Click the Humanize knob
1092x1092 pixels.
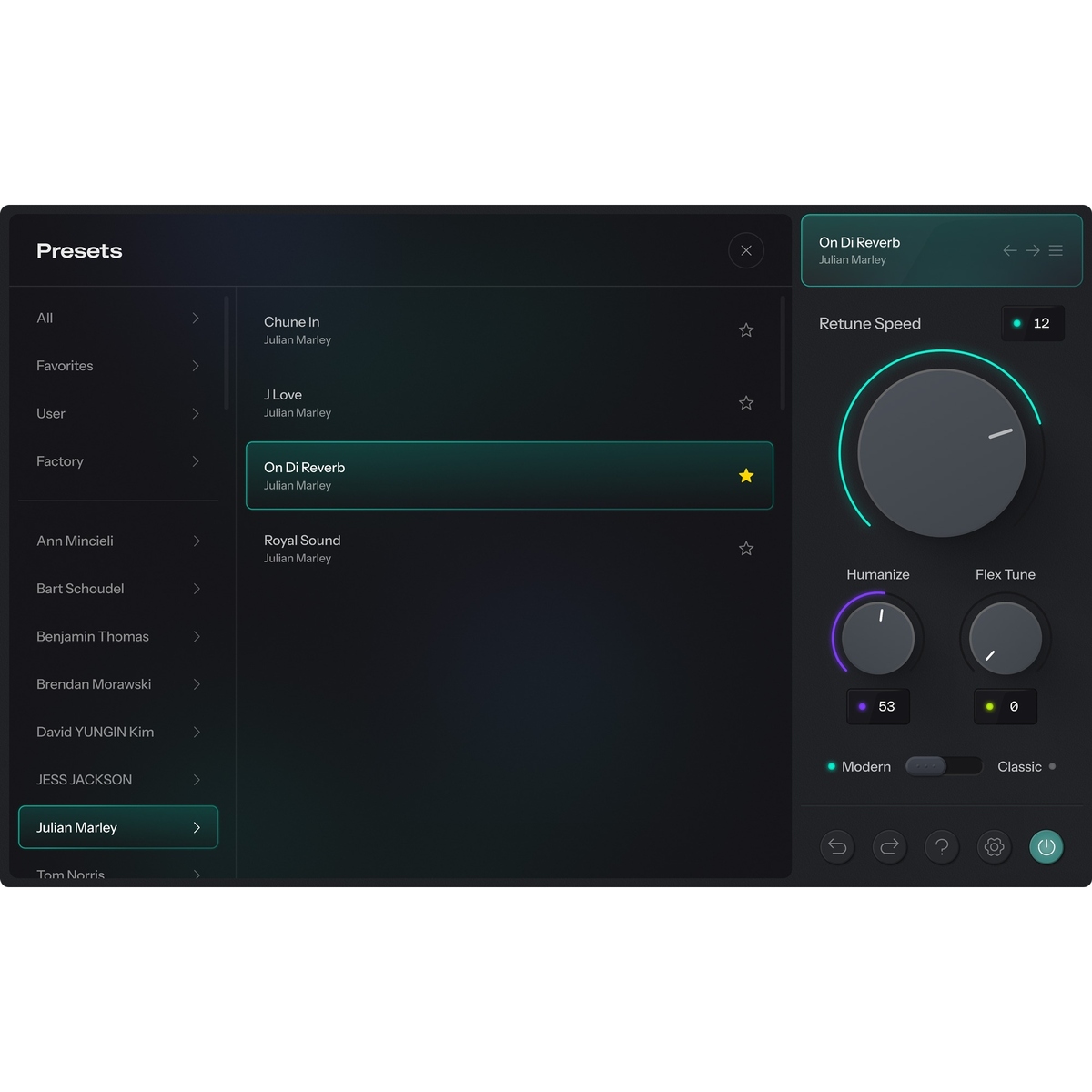click(878, 638)
